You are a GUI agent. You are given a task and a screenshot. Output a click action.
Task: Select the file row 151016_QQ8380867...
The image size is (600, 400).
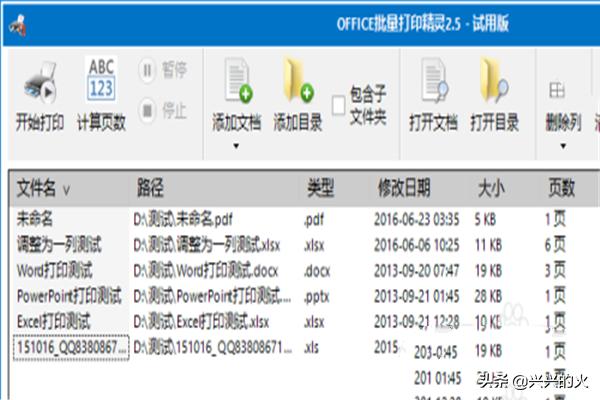(x=71, y=348)
